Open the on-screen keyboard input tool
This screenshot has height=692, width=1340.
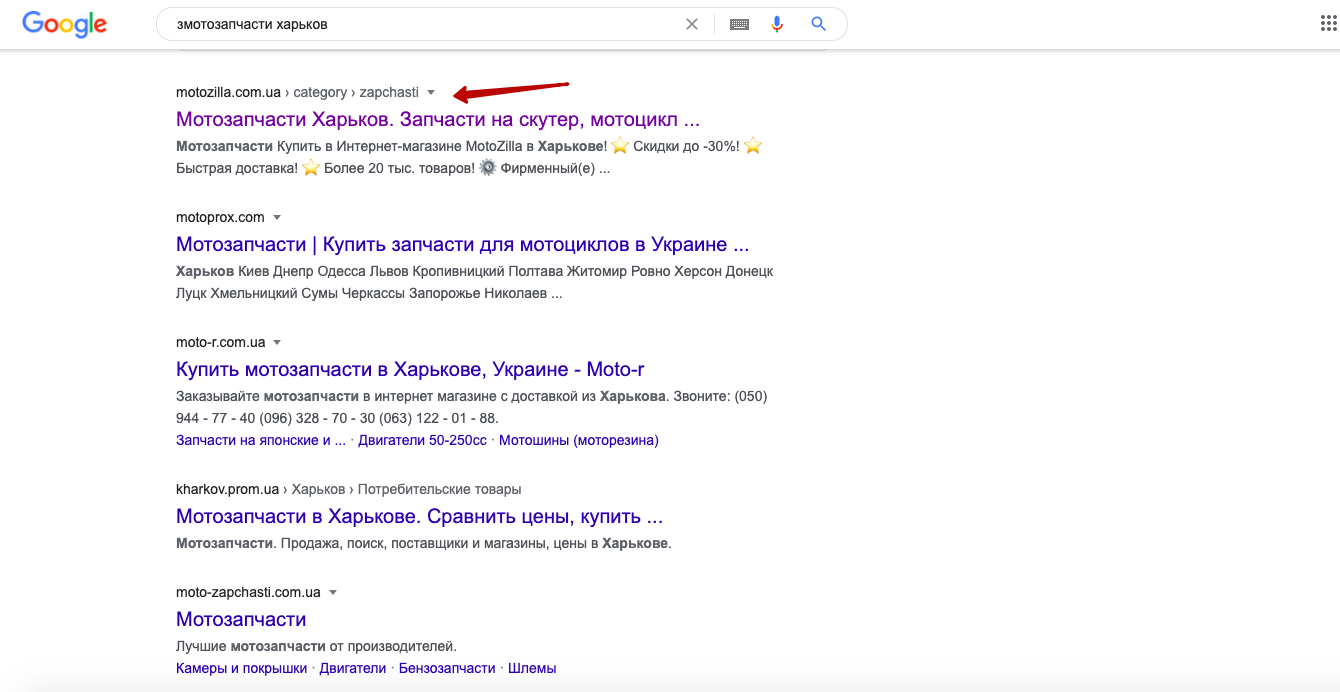coord(739,24)
